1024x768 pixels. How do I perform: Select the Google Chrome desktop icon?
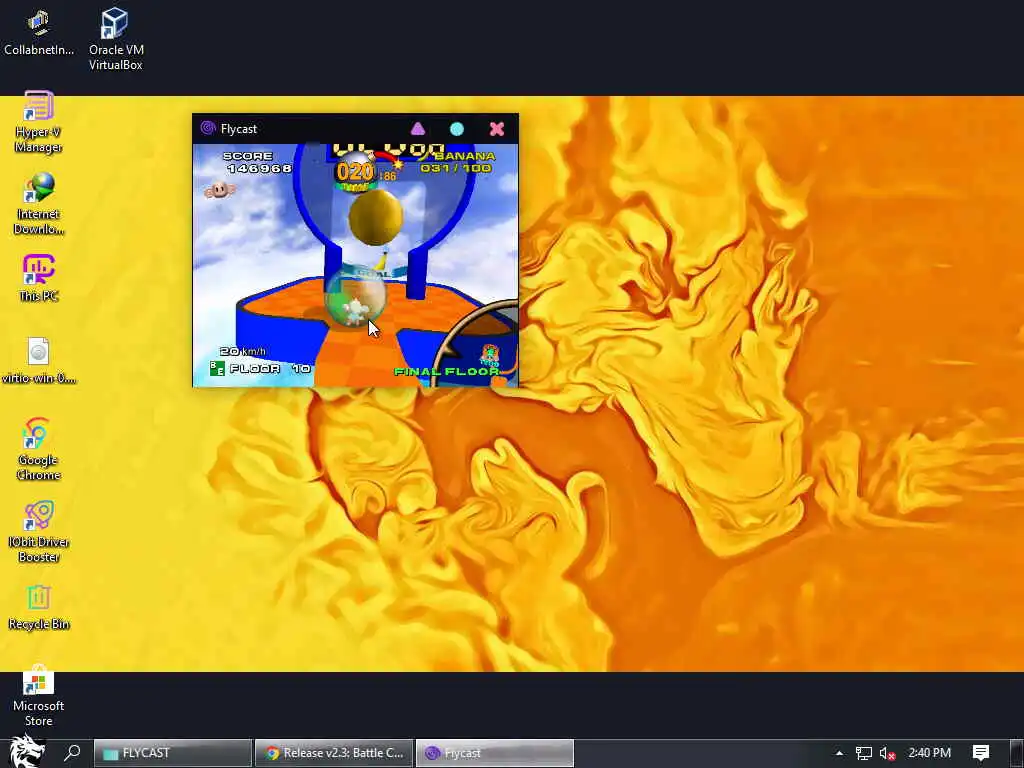[x=39, y=449]
